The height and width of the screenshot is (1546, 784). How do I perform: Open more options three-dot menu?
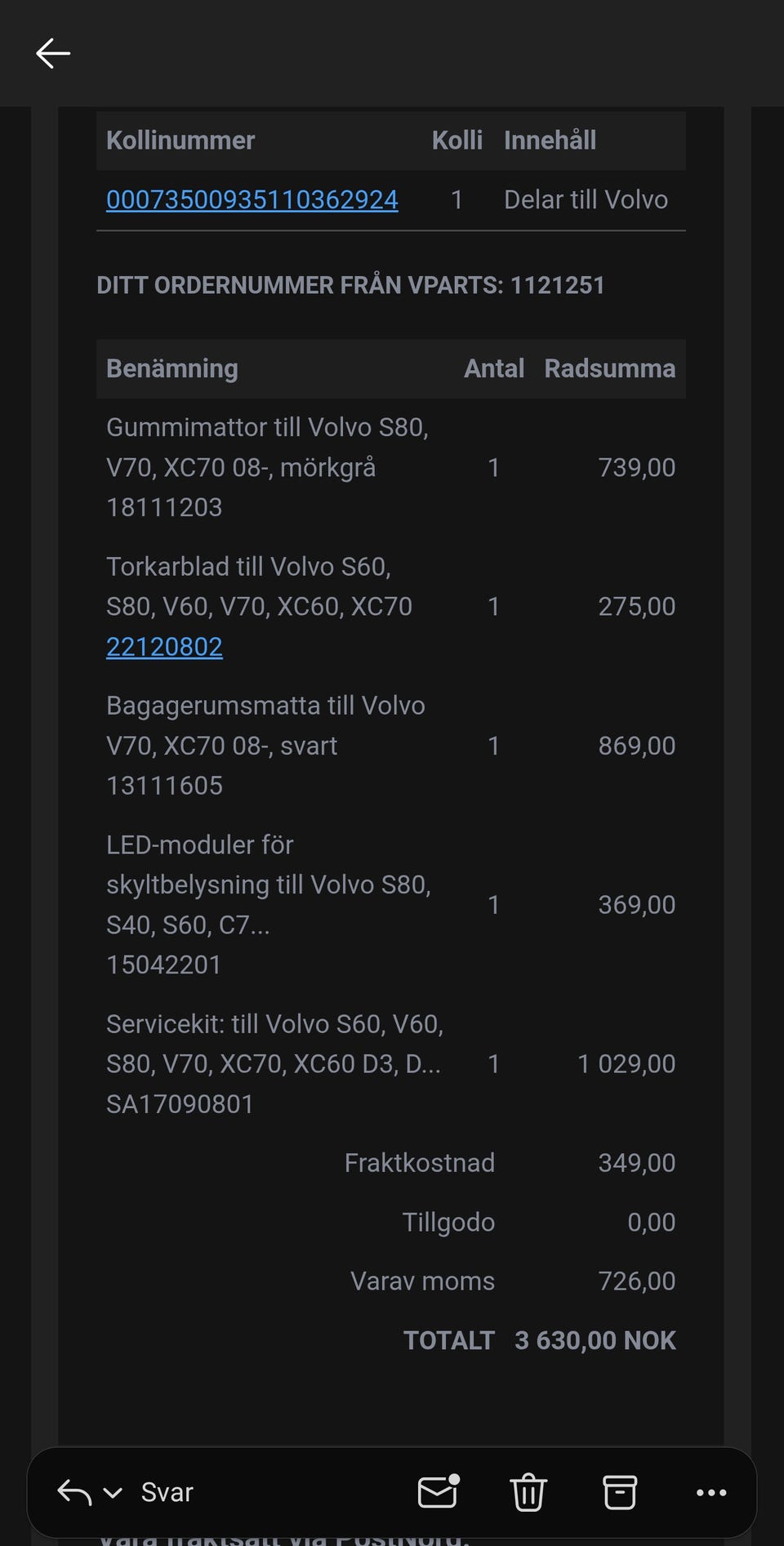[x=710, y=1492]
